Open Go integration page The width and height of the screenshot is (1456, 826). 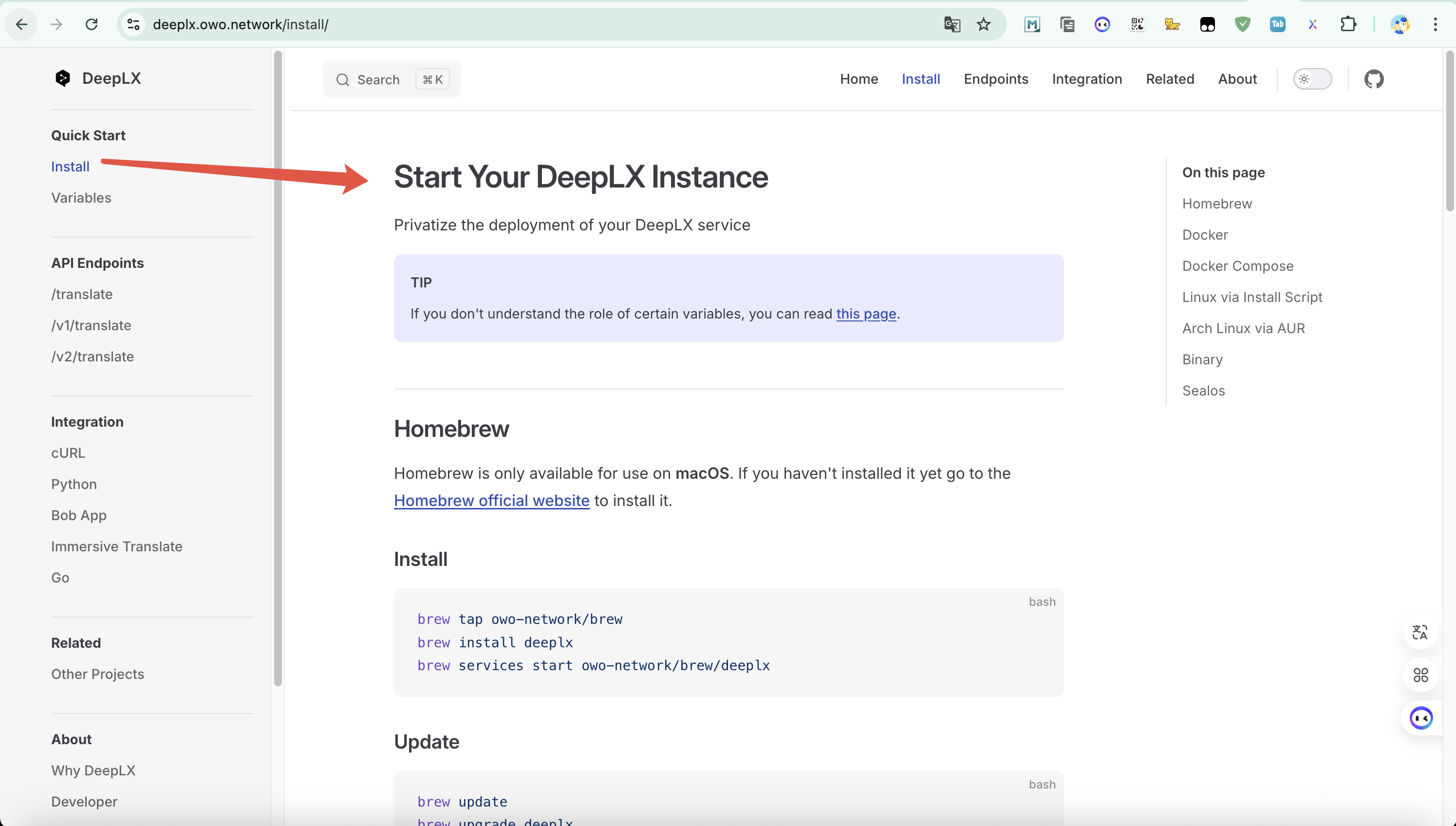tap(60, 578)
